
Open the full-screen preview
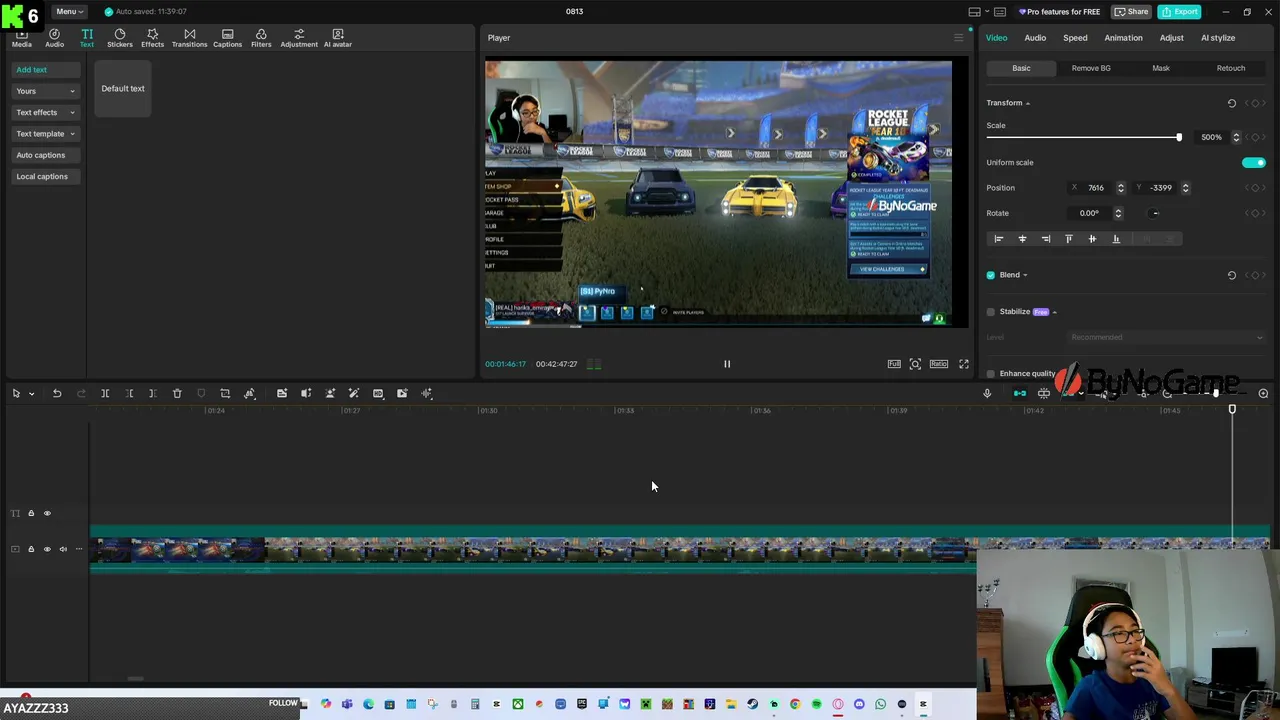[x=964, y=364]
